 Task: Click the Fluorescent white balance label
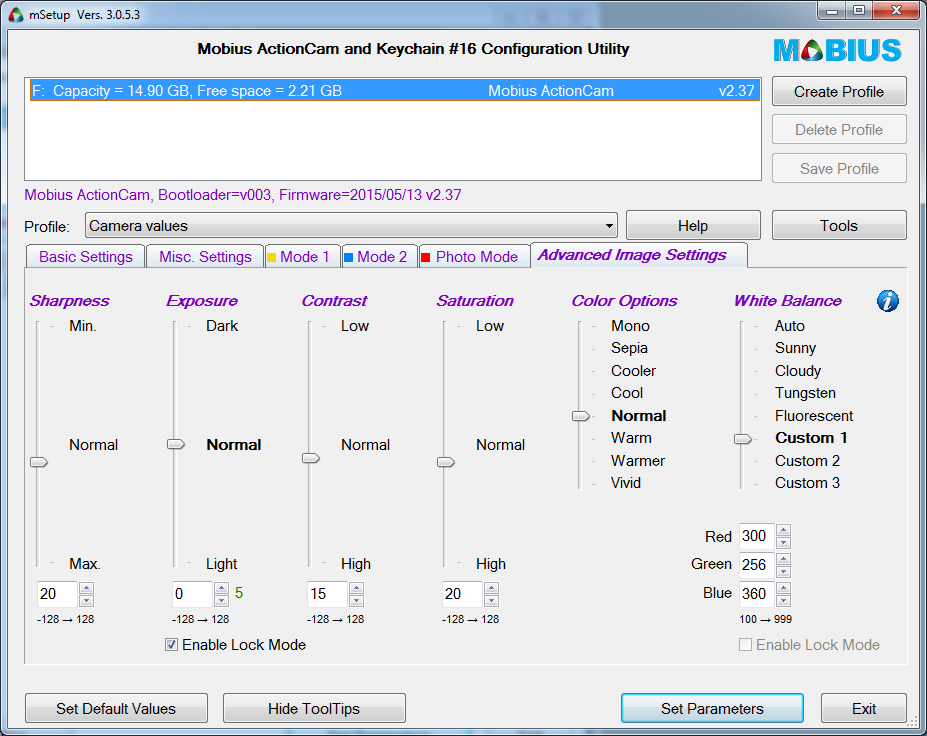813,416
